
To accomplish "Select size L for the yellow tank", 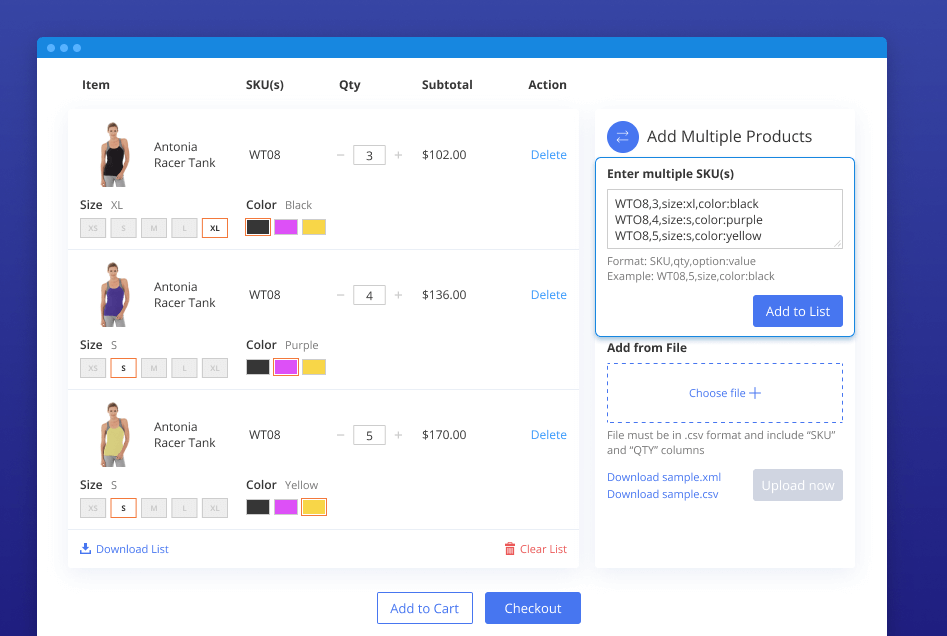I will click(x=184, y=508).
